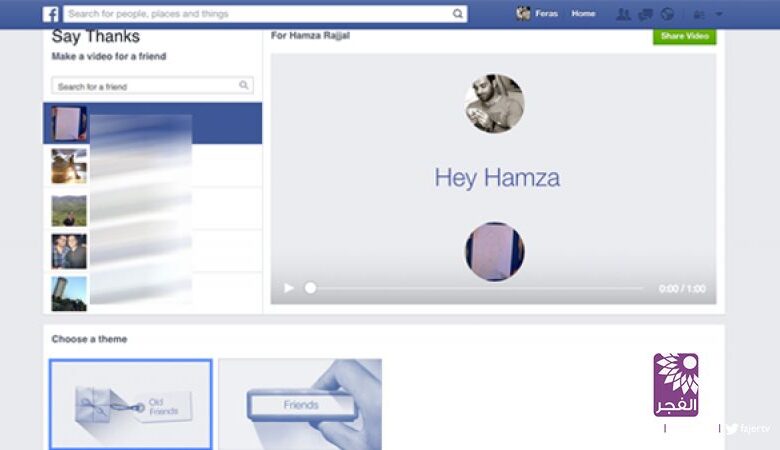This screenshot has height=450, width=780.
Task: Open the friend requests icon
Action: tap(623, 14)
